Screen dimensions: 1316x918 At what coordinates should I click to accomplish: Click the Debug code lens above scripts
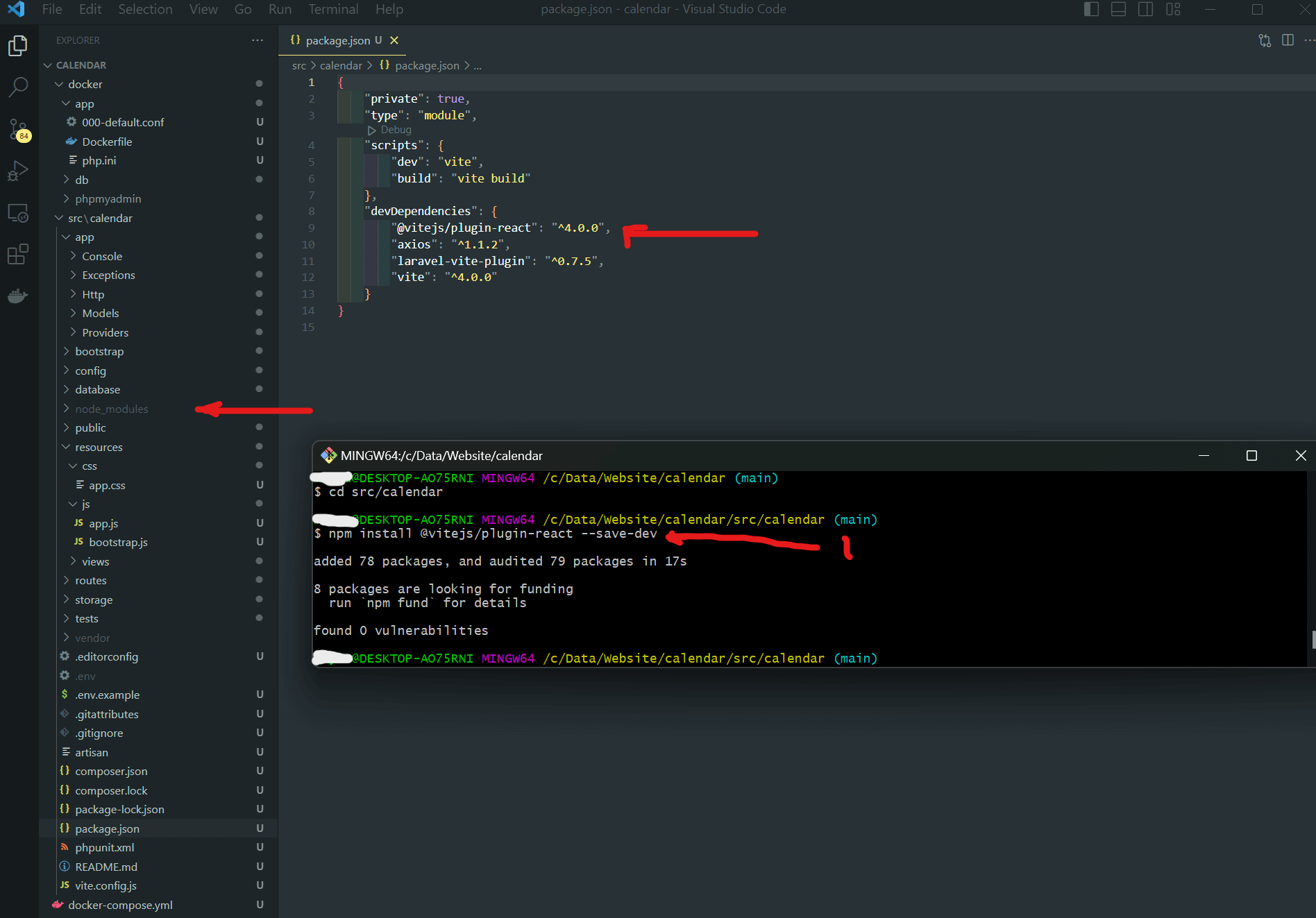point(396,130)
